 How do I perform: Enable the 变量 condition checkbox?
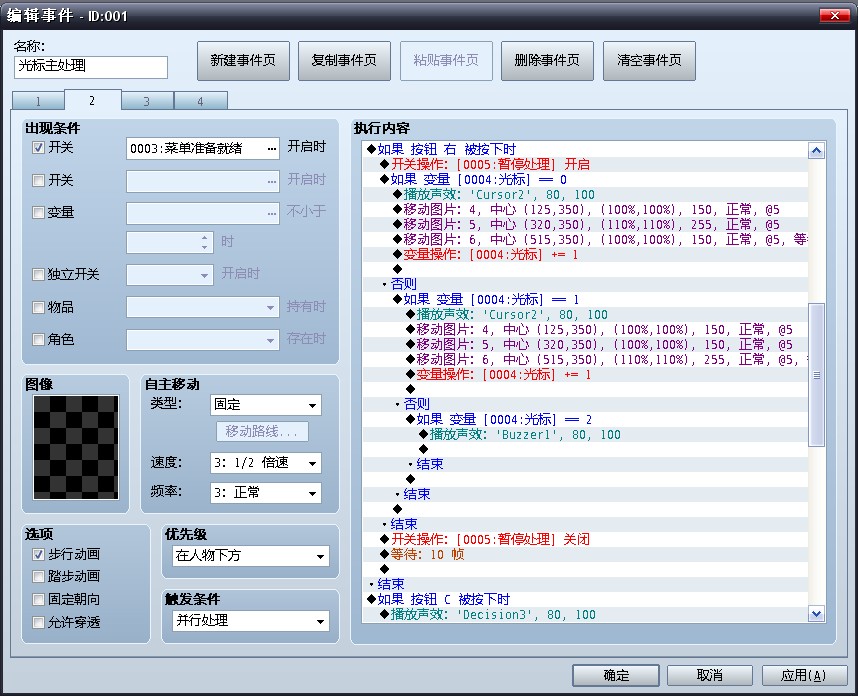click(x=38, y=212)
